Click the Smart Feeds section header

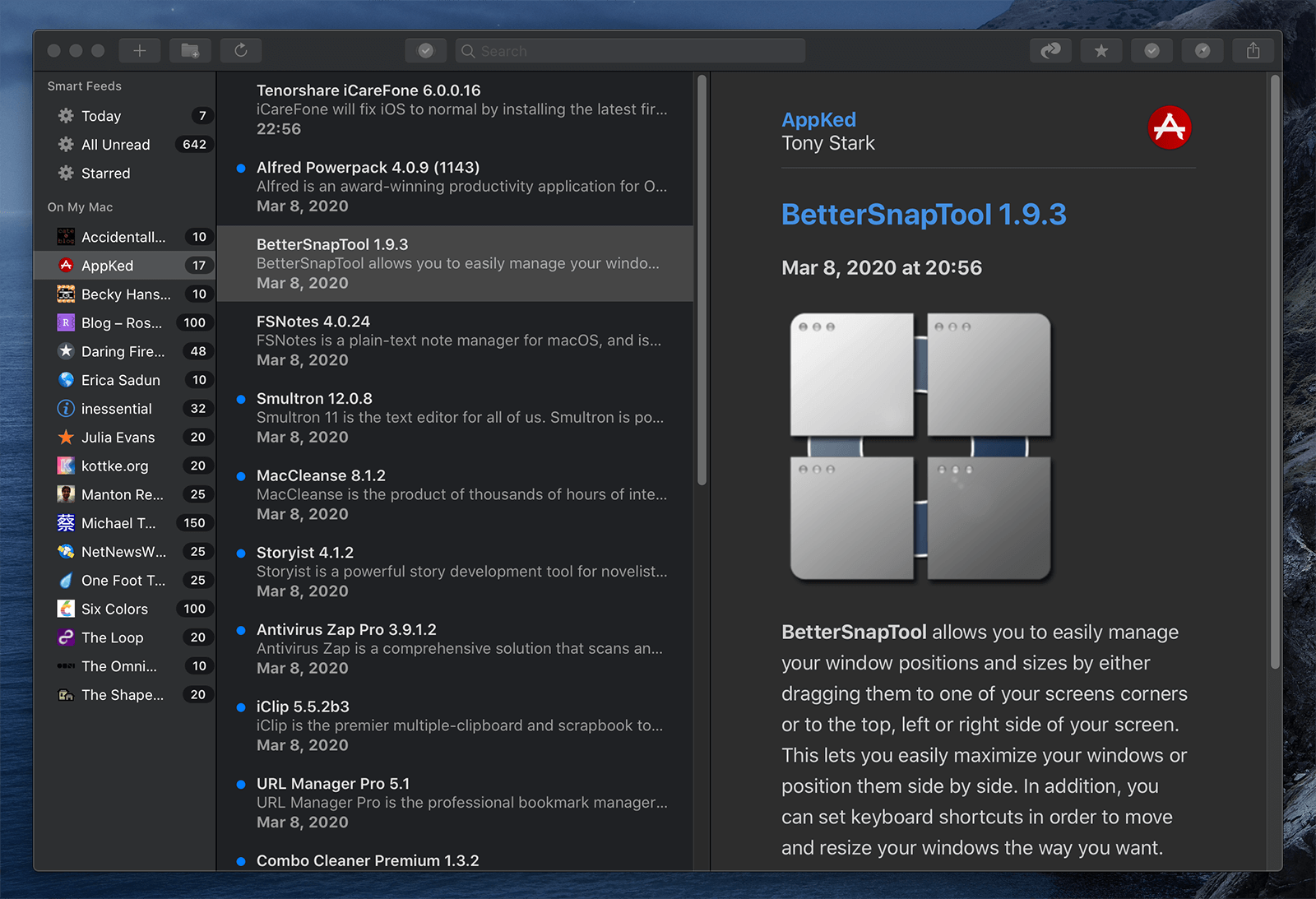click(x=85, y=86)
